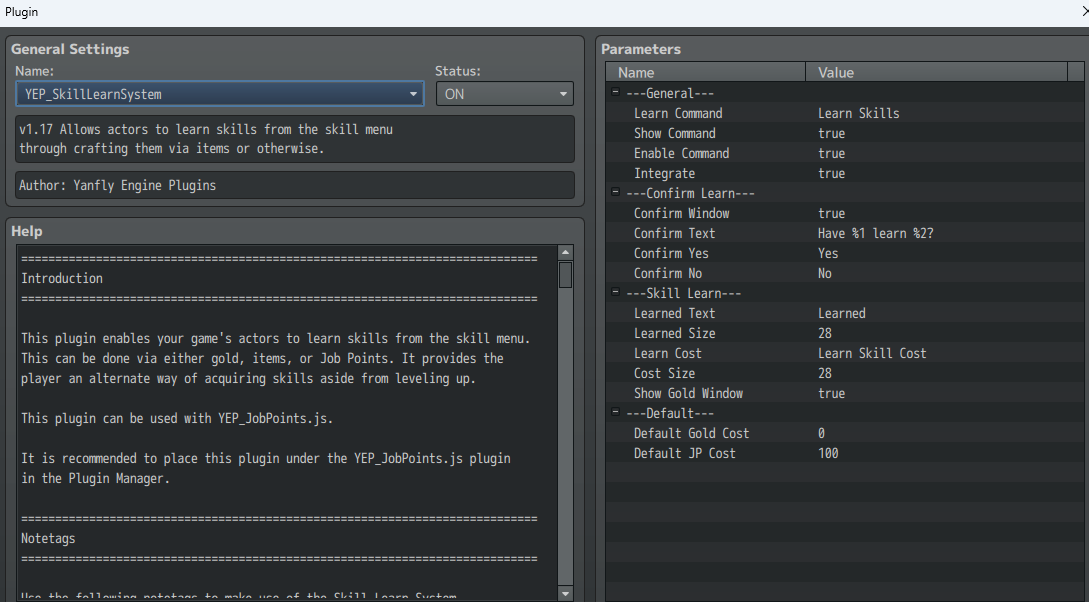The height and width of the screenshot is (602, 1089).
Task: Select the Enable Command parameter row
Action: coord(845,153)
